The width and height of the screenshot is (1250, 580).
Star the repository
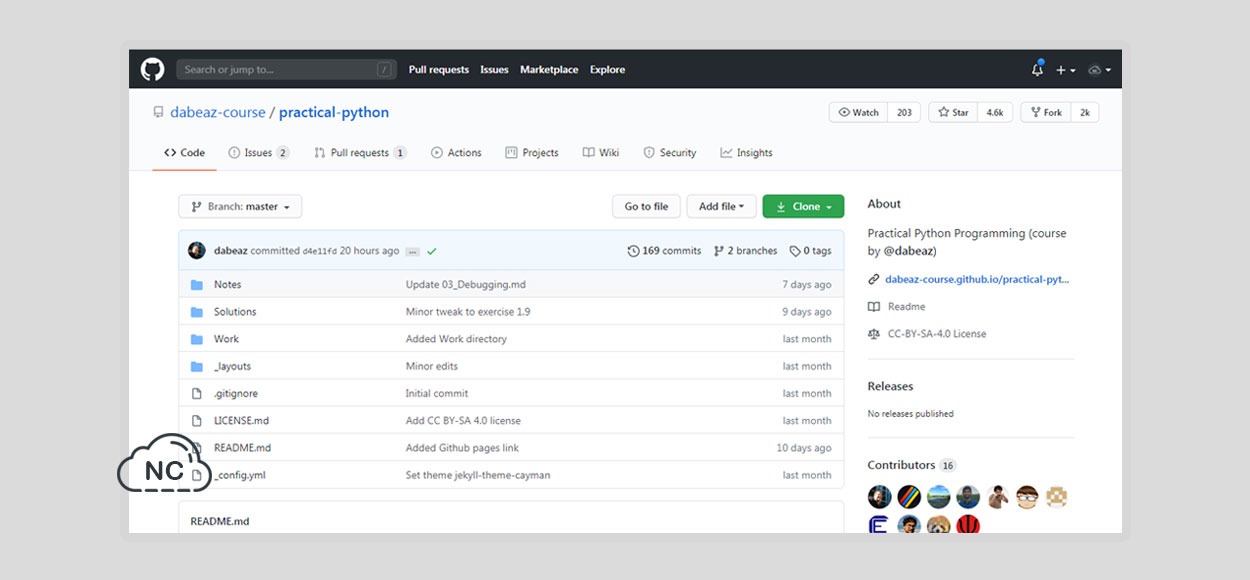953,112
